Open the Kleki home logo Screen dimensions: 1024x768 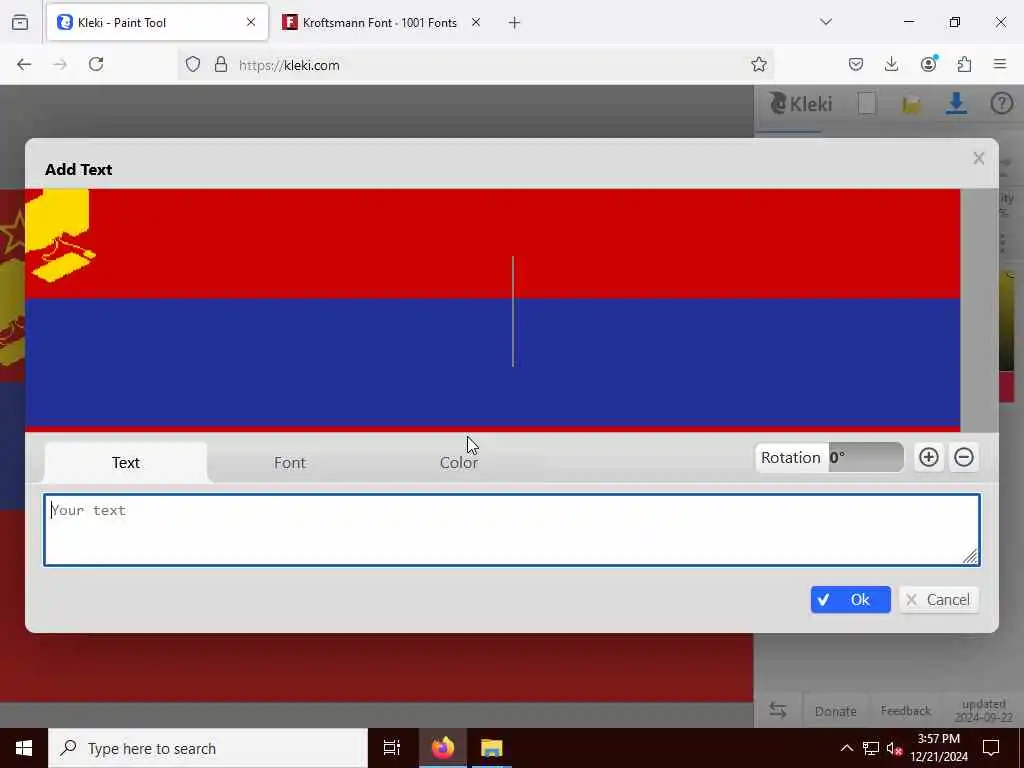[800, 104]
